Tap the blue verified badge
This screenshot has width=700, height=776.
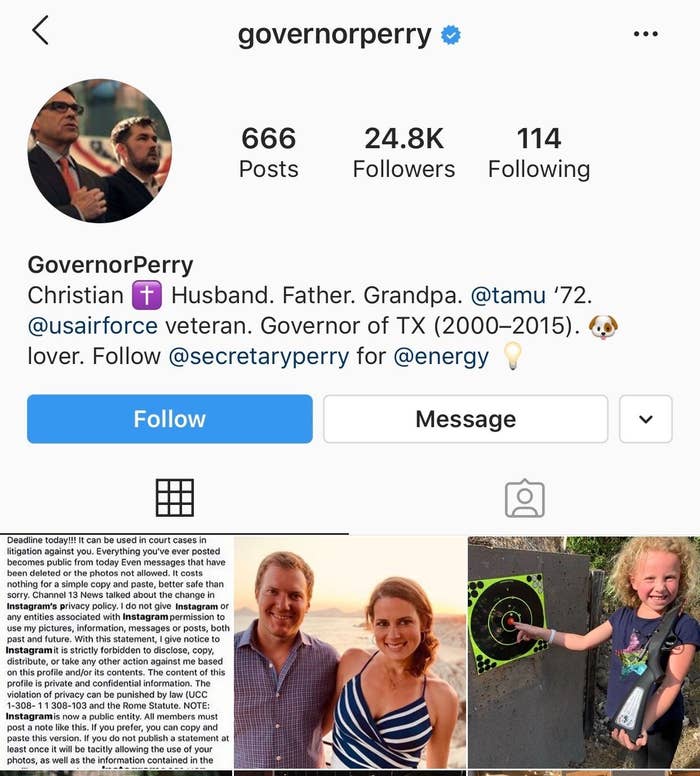coord(450,35)
